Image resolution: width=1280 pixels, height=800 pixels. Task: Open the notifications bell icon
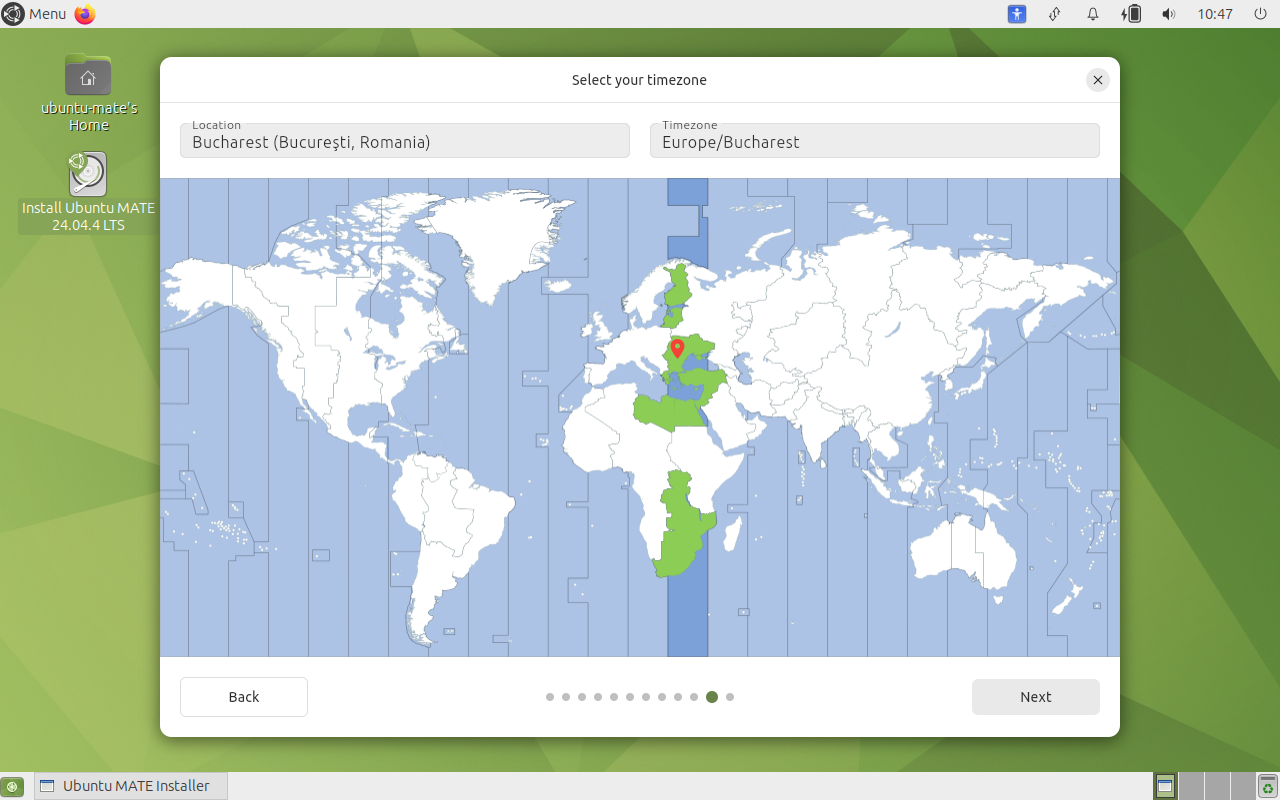(1093, 14)
